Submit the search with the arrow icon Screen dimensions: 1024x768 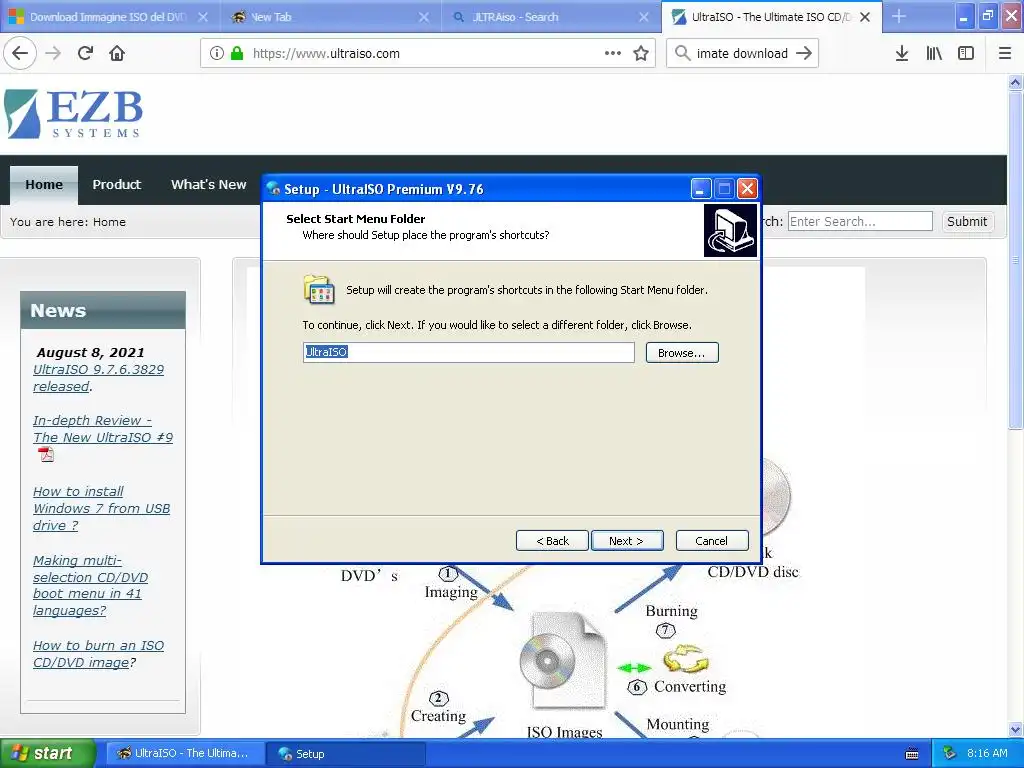tap(804, 53)
